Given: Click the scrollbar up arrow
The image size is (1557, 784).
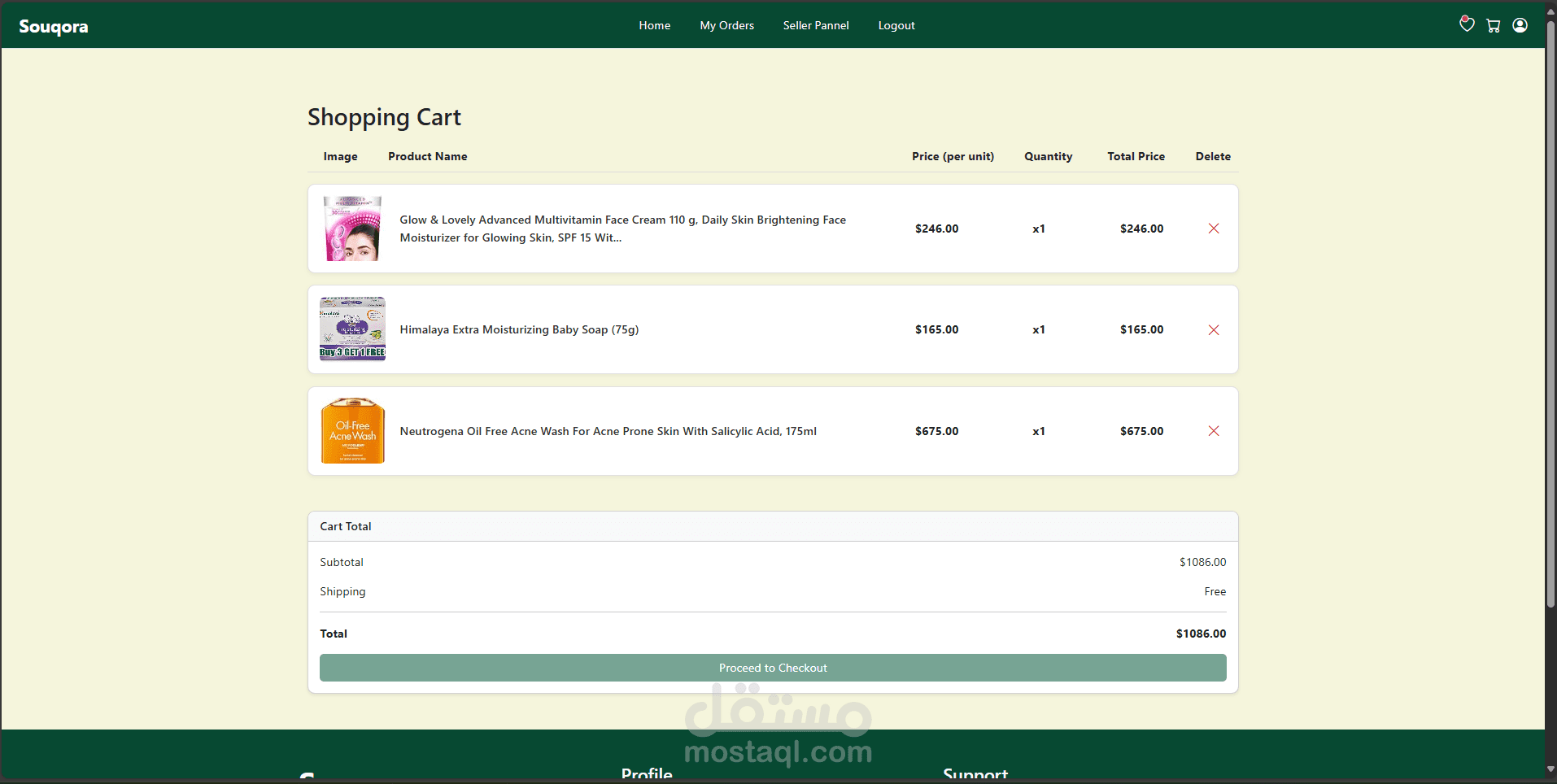Looking at the screenshot, I should tap(1550, 10).
